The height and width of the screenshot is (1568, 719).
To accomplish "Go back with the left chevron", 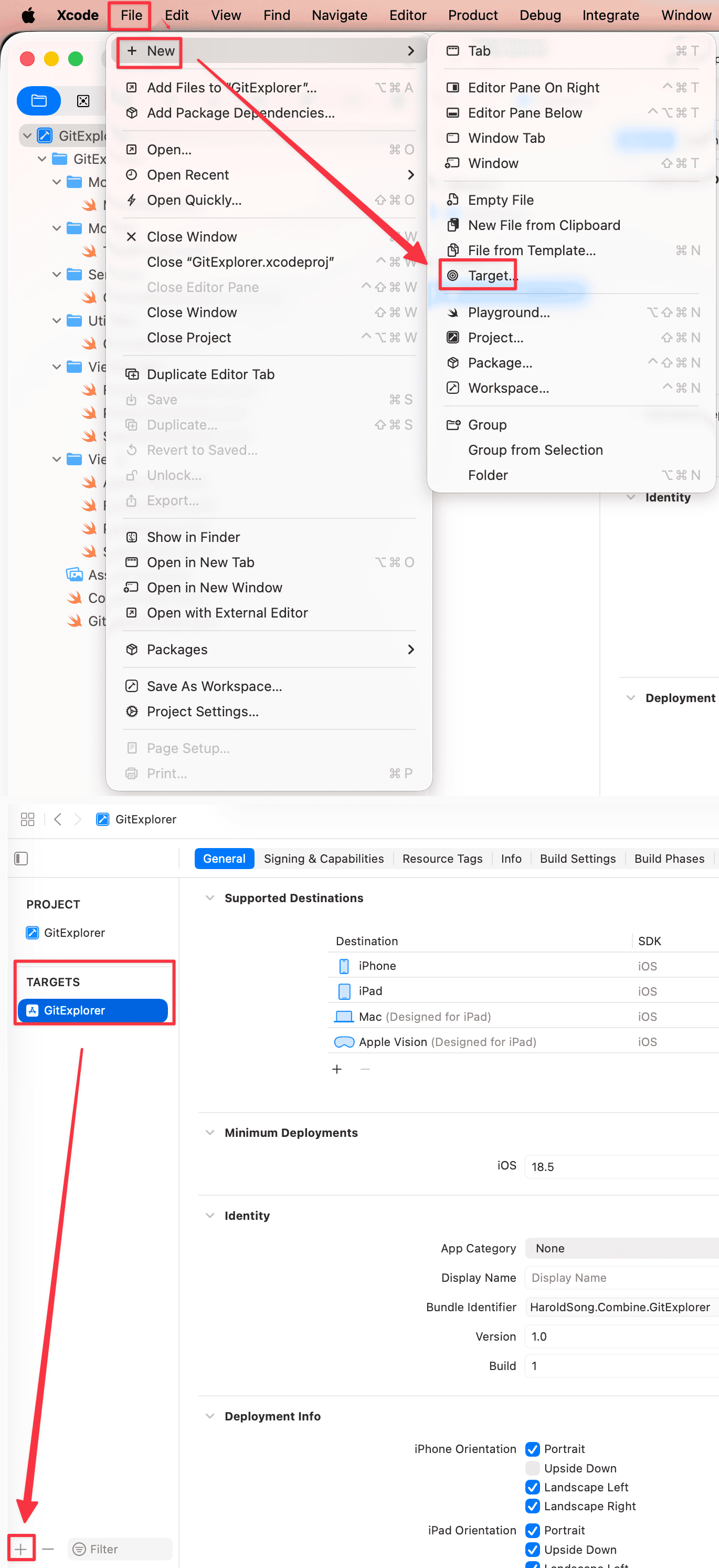I will click(58, 819).
